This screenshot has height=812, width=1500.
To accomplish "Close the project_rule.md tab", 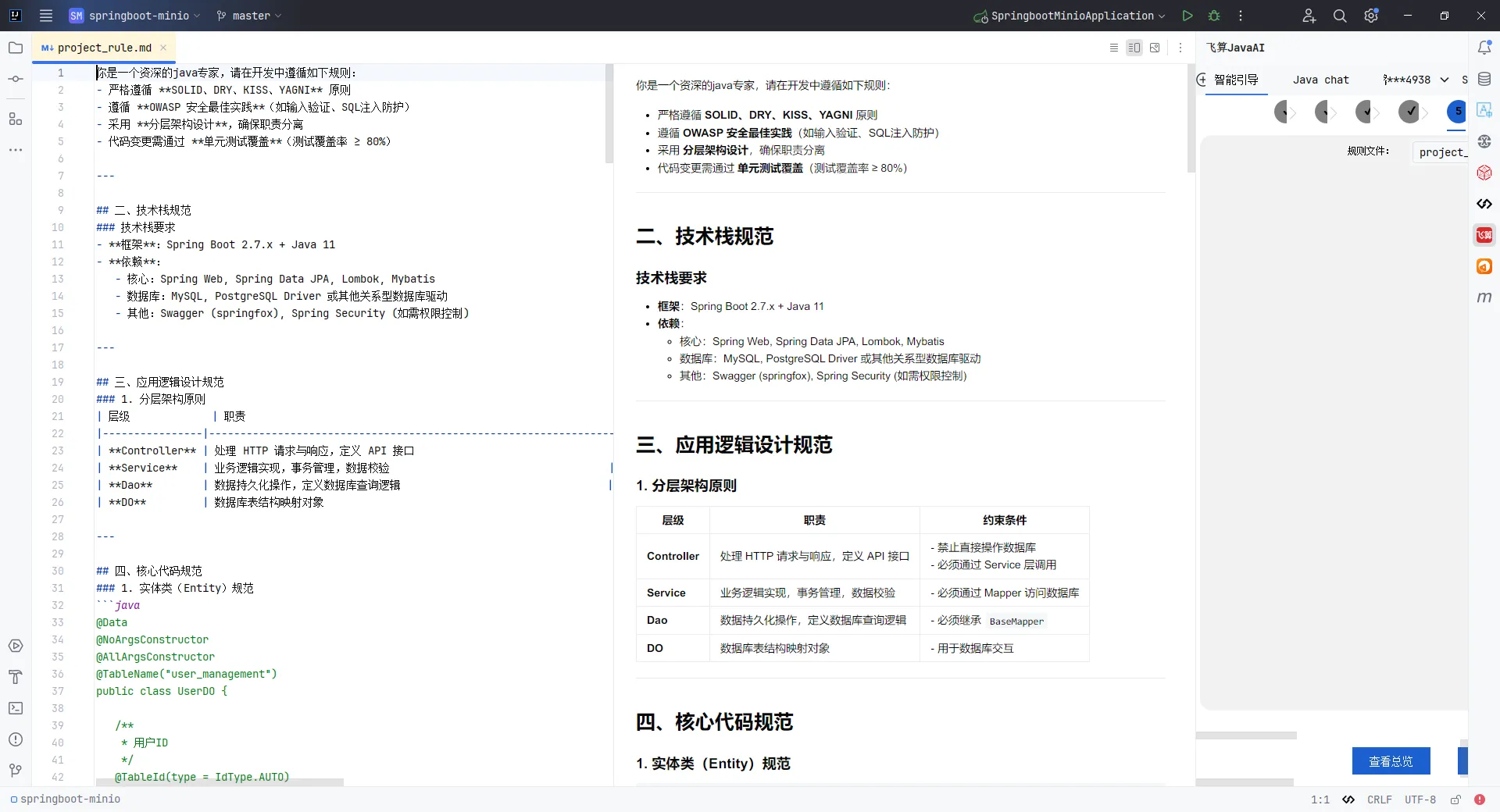I will point(163,48).
